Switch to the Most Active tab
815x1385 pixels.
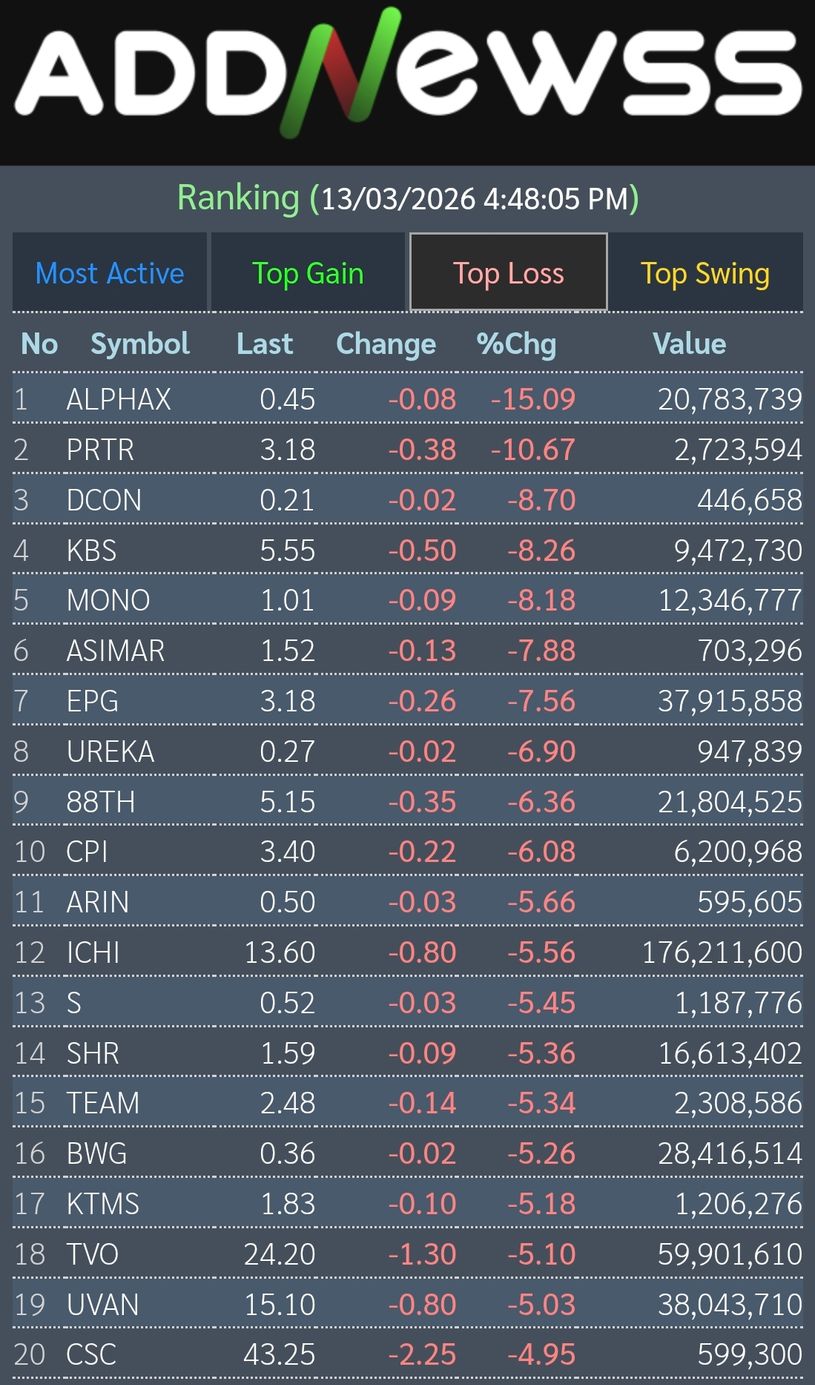(110, 273)
